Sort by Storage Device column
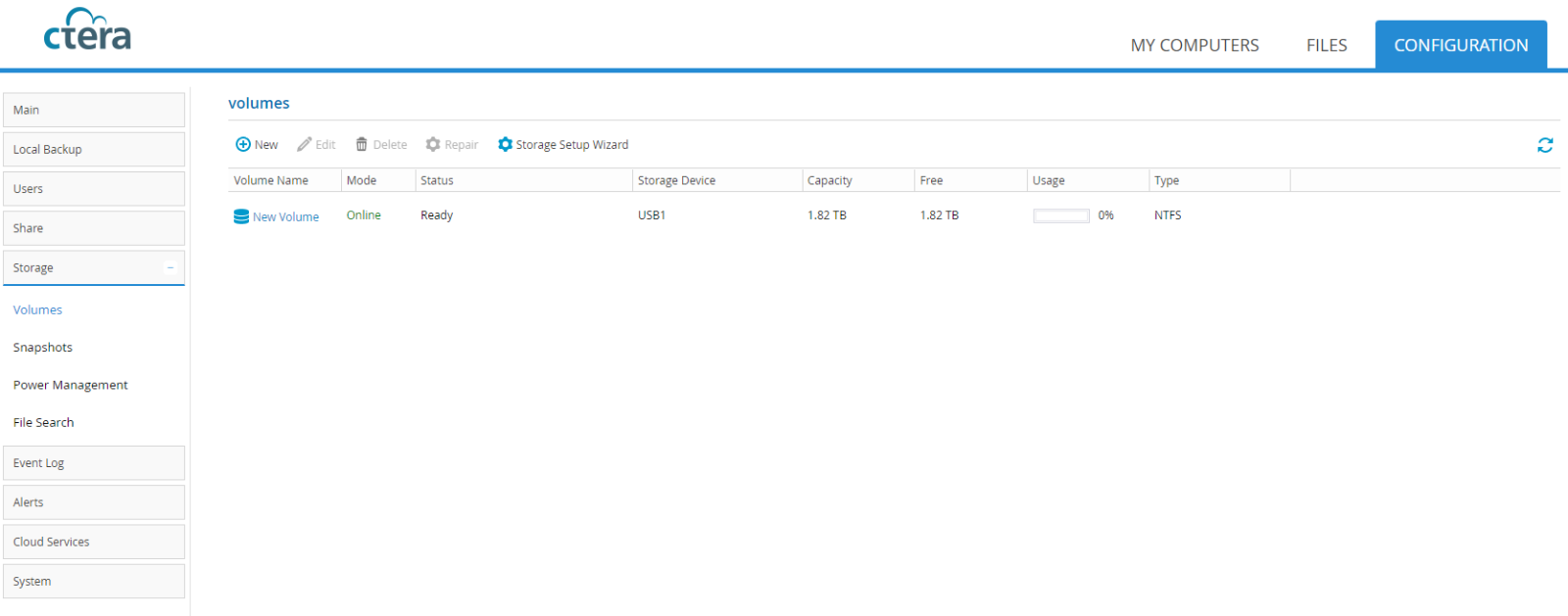This screenshot has width=1568, height=616. point(717,180)
